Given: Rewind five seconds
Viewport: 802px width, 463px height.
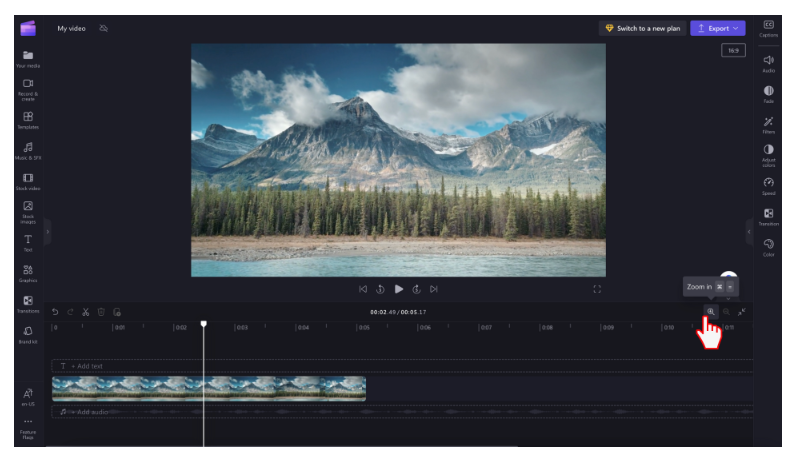Looking at the screenshot, I should point(380,289).
